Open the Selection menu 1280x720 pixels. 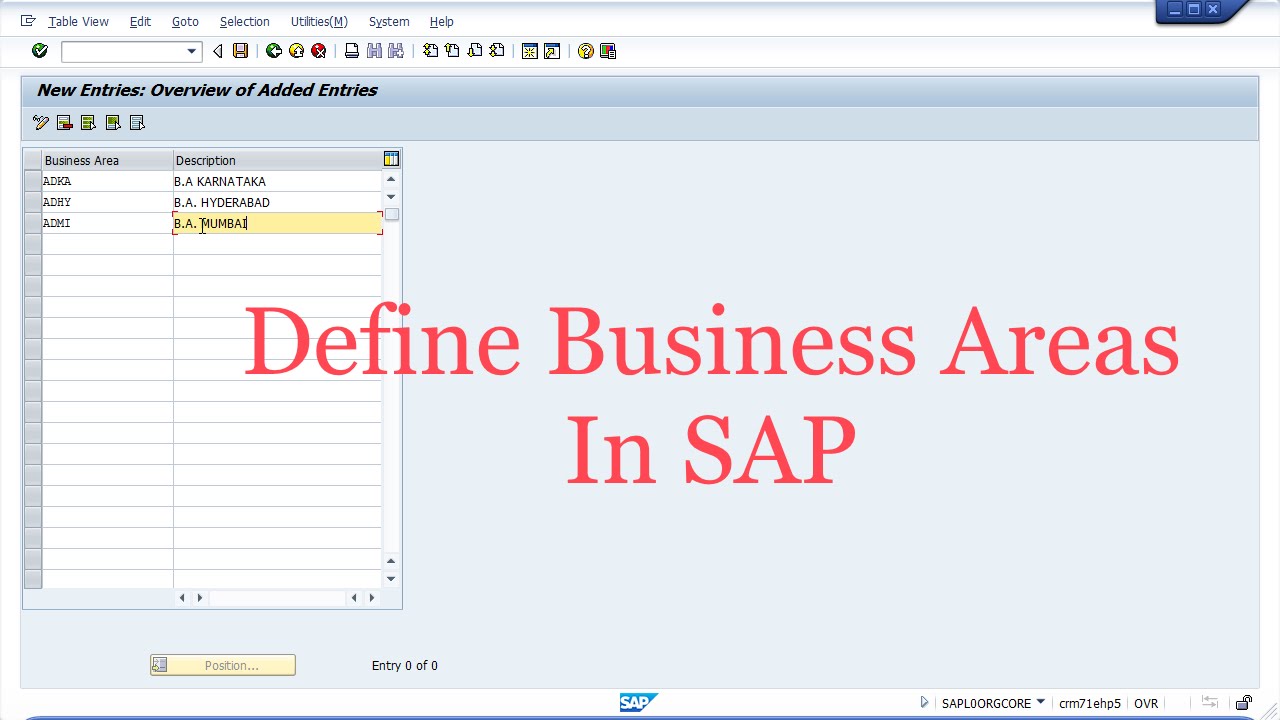pyautogui.click(x=245, y=21)
